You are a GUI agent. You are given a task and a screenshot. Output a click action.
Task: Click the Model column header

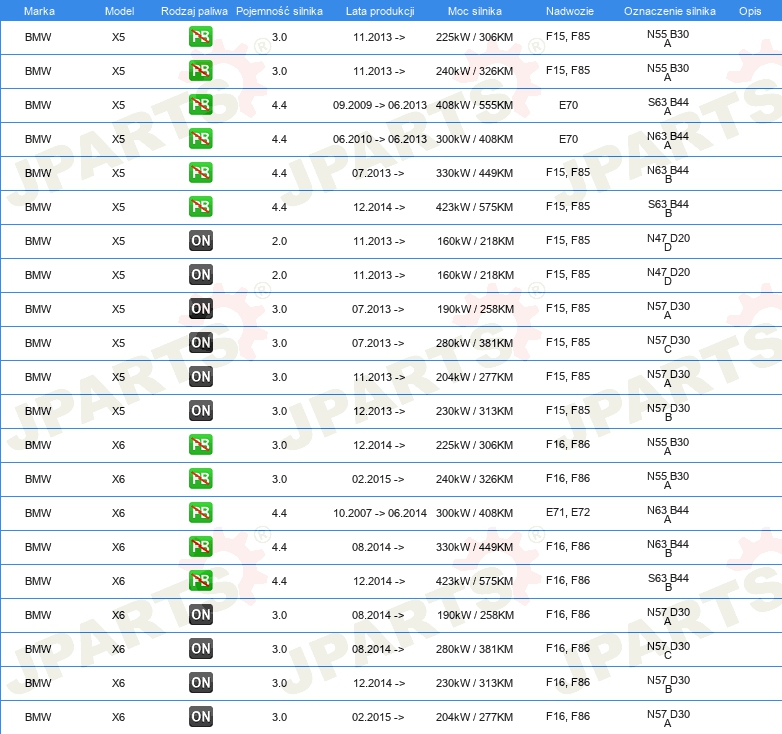119,11
